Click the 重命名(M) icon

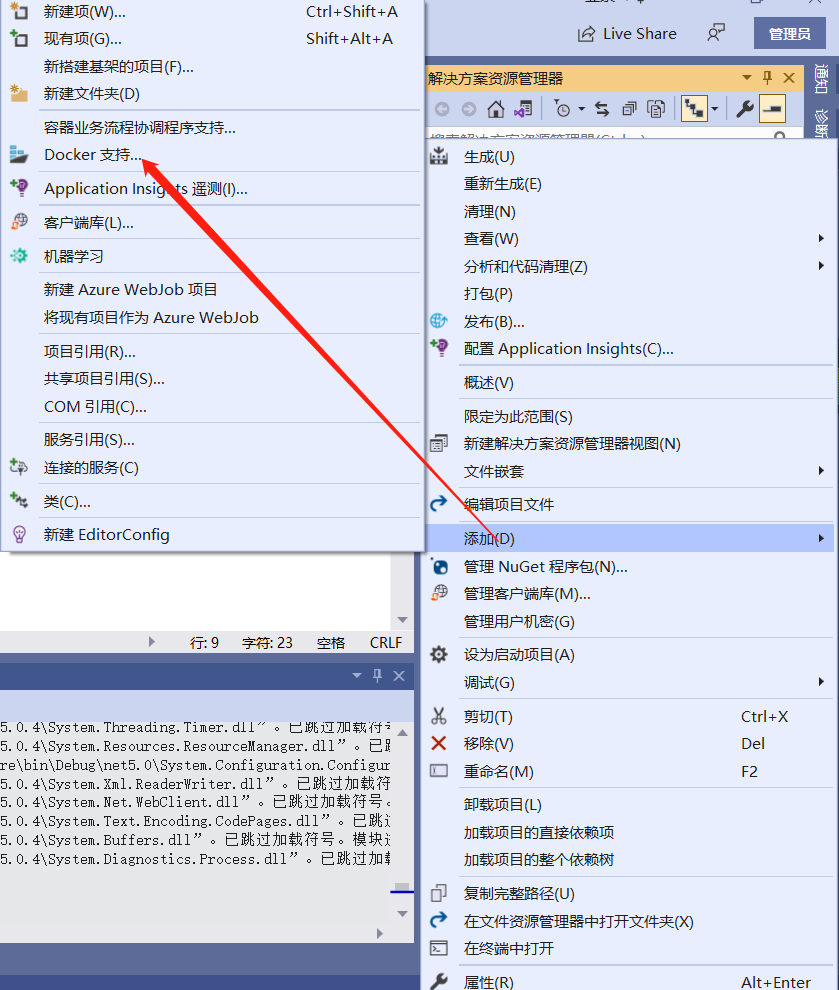pyautogui.click(x=439, y=771)
